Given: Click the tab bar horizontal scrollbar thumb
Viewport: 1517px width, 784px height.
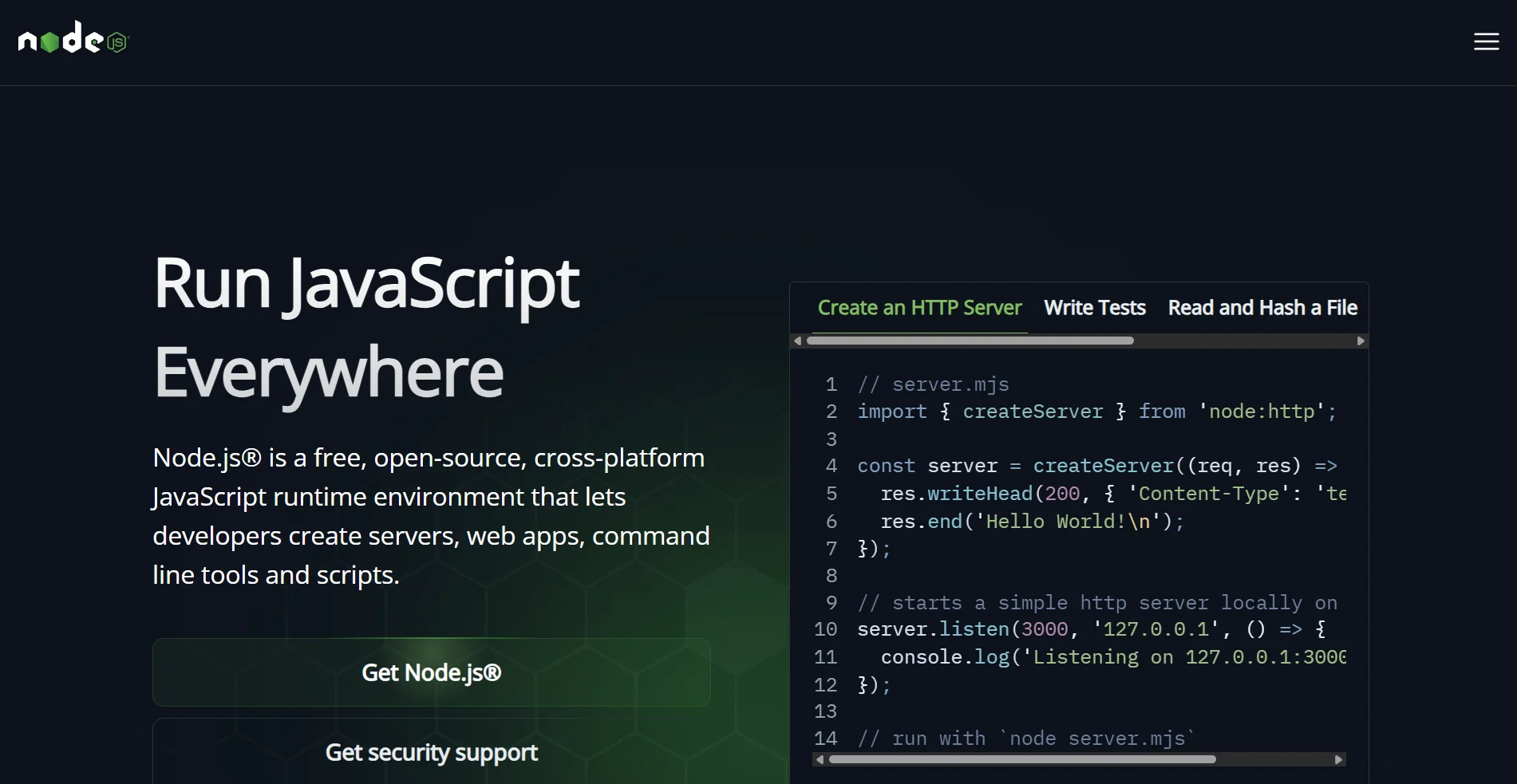Looking at the screenshot, I should (x=970, y=341).
